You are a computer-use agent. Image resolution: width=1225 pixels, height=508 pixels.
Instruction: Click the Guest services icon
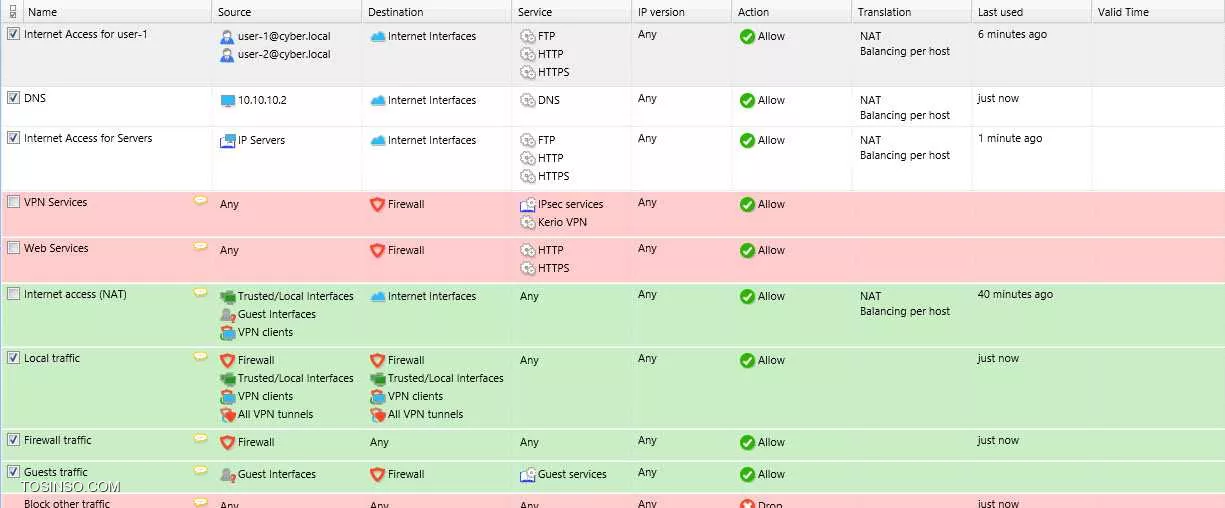(528, 474)
